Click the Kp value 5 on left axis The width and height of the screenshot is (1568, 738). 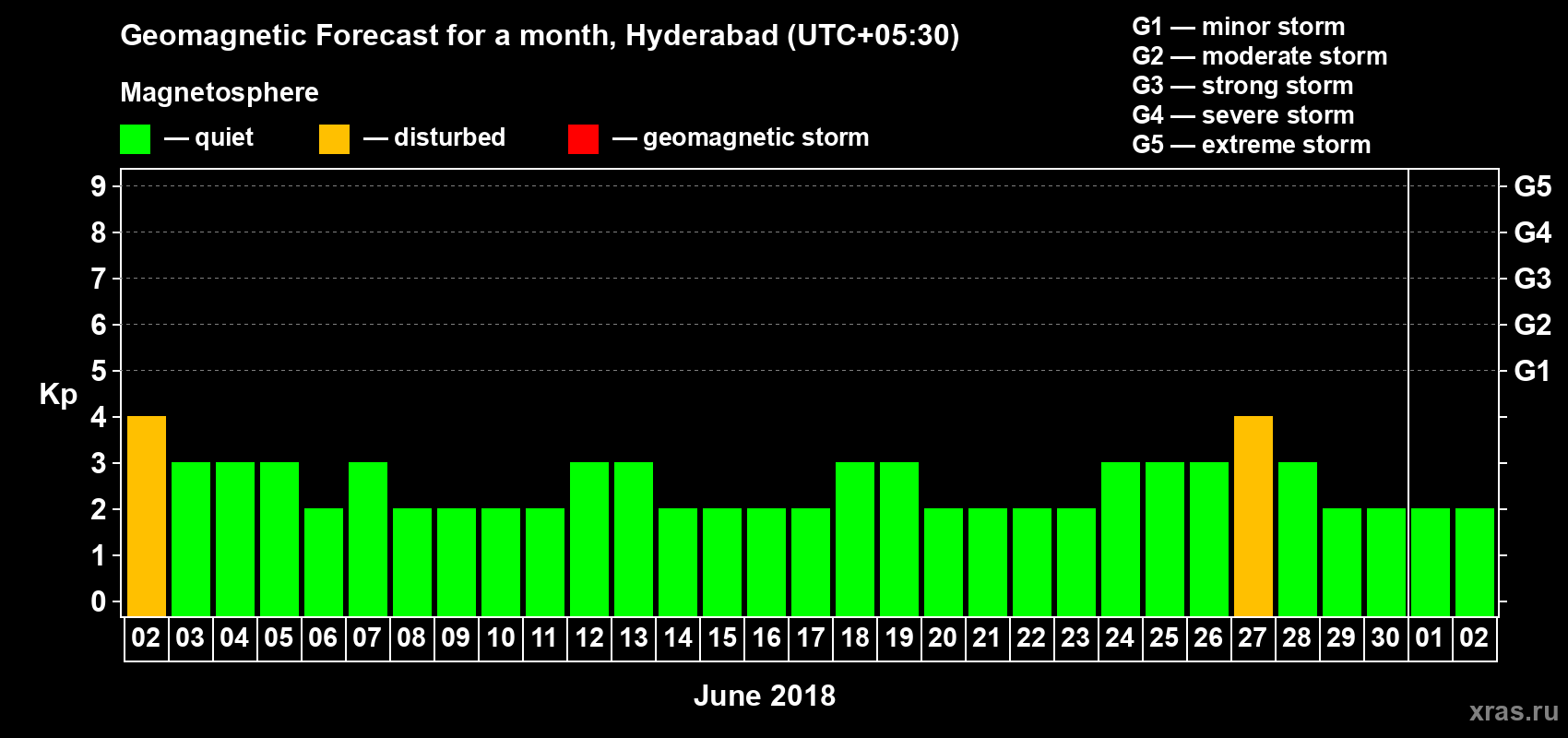99,371
